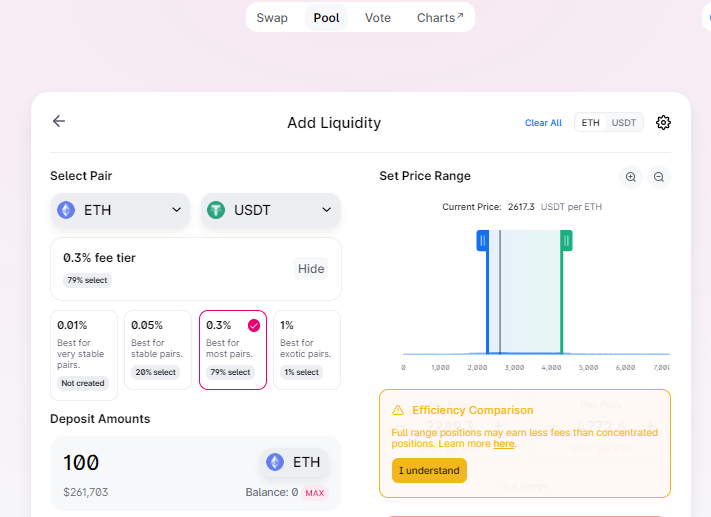Click the warning icon in Efficiency Comparison
This screenshot has width=711, height=517.
[x=398, y=410]
